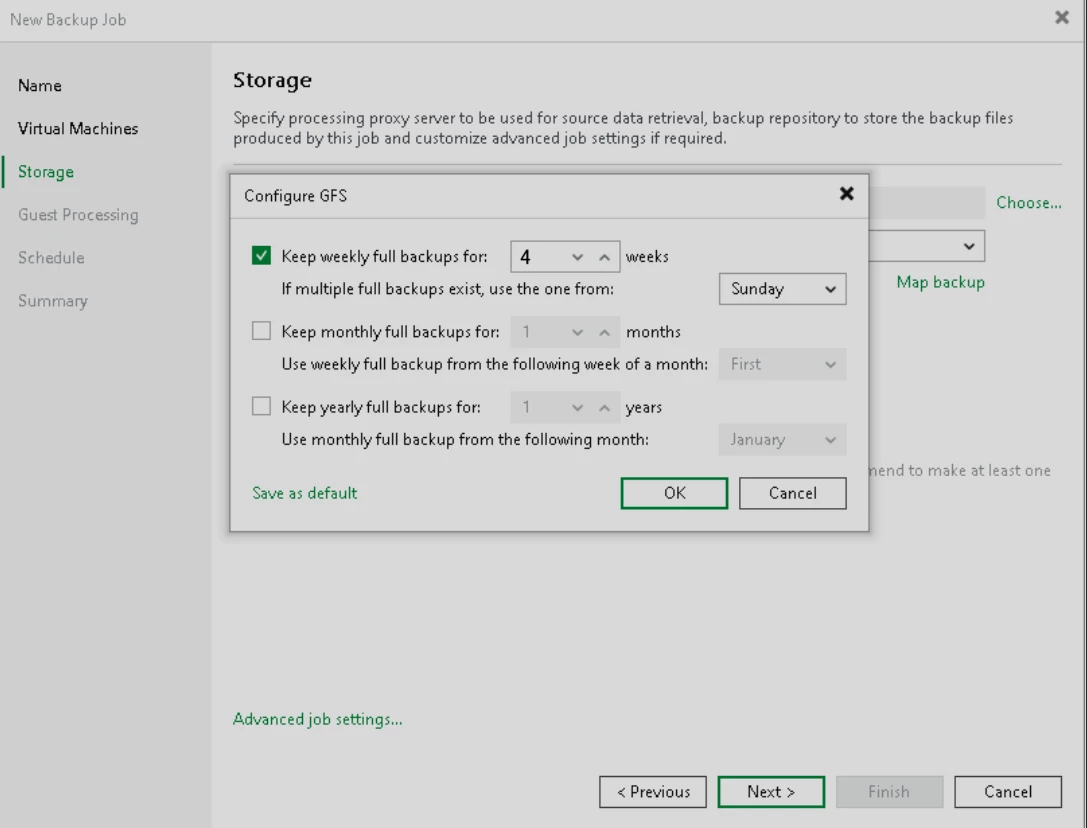Click the Map backup link
The image size is (1087, 828).
point(940,283)
